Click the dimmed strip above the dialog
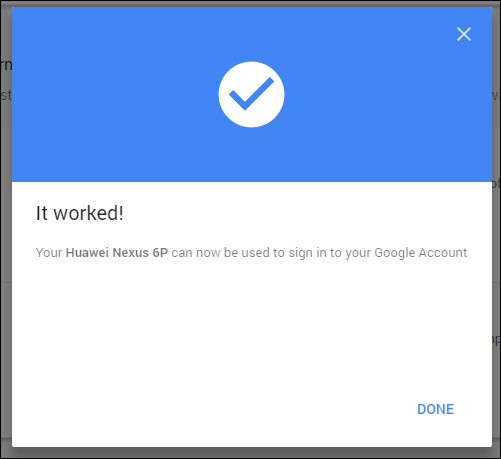Viewport: 501px width, 459px height. (x=250, y=3)
